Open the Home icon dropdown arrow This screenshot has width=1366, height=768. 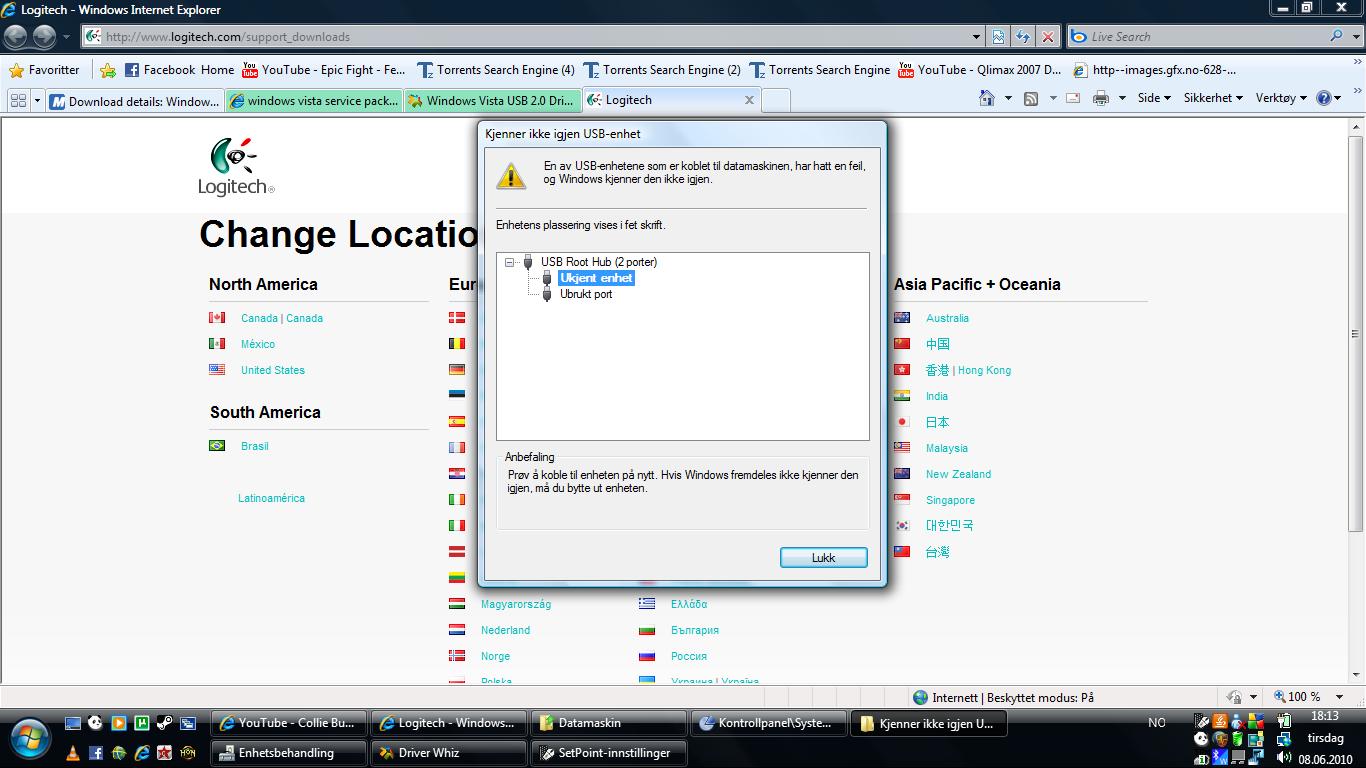[1008, 98]
